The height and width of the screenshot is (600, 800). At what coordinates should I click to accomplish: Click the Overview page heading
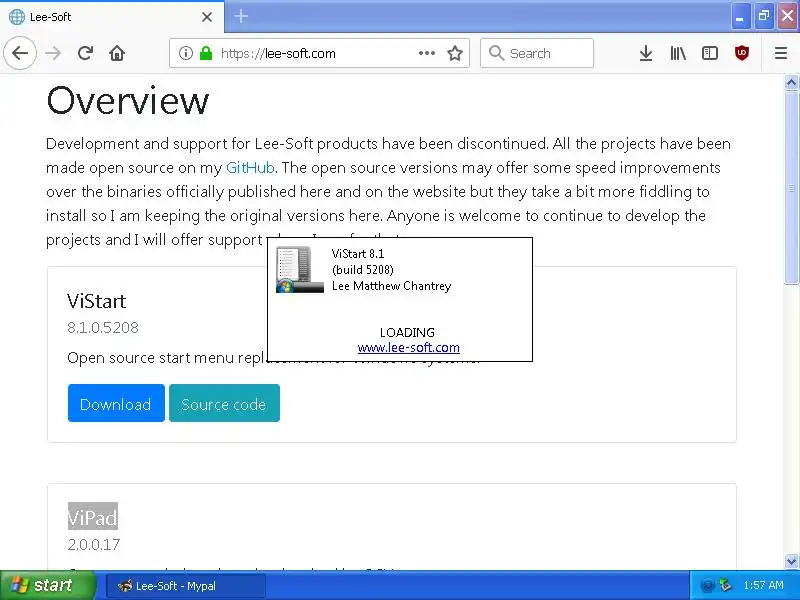128,101
